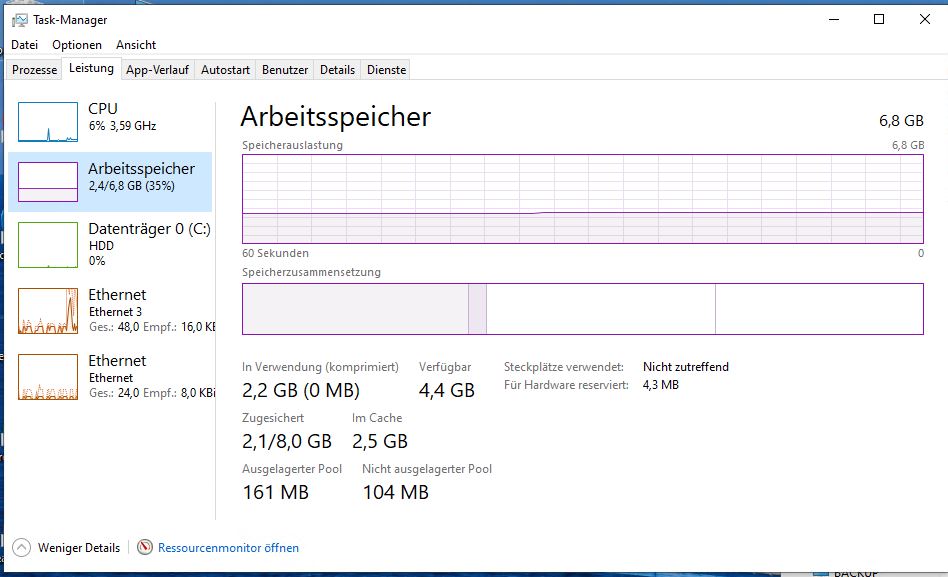The width and height of the screenshot is (948, 577).
Task: Switch to the App-Verlauf tab
Action: pyautogui.click(x=157, y=70)
